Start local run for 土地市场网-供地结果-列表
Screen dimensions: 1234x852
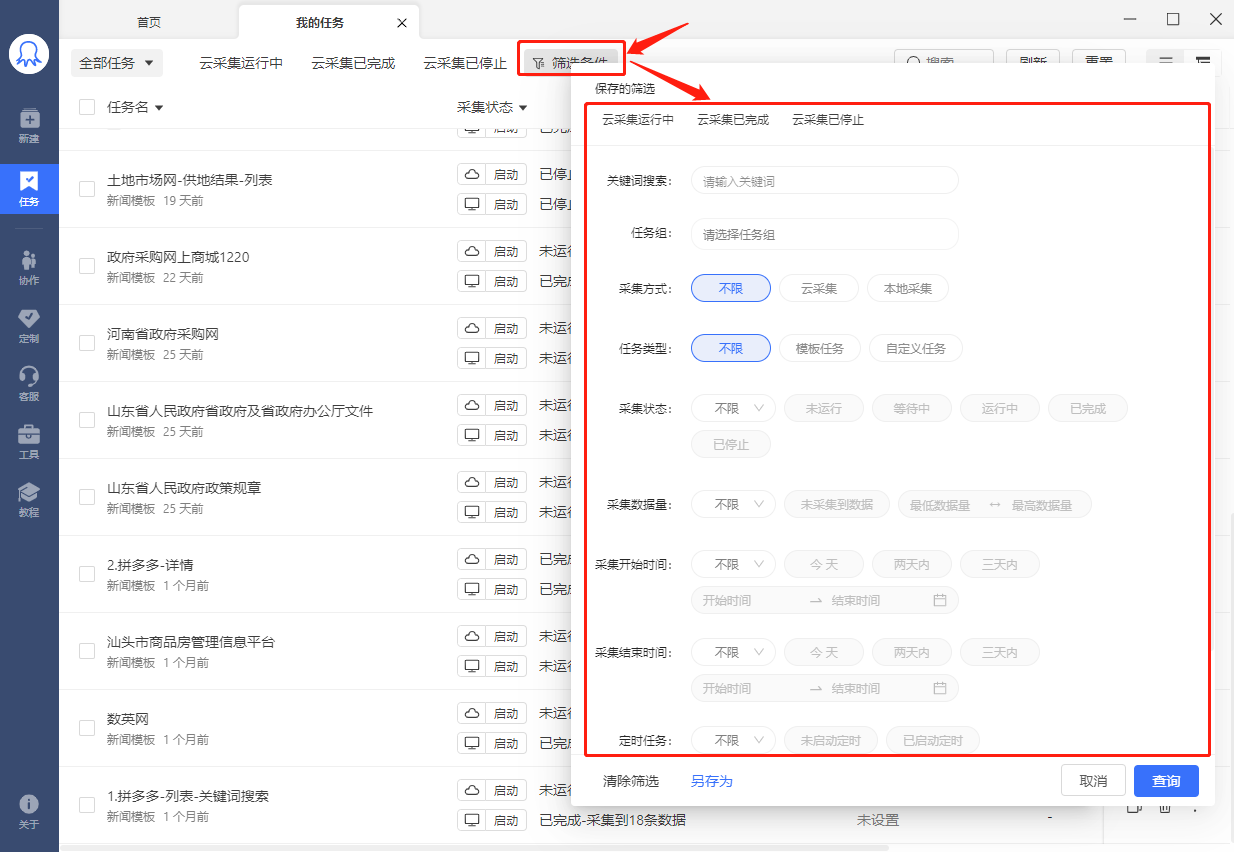pyautogui.click(x=493, y=204)
